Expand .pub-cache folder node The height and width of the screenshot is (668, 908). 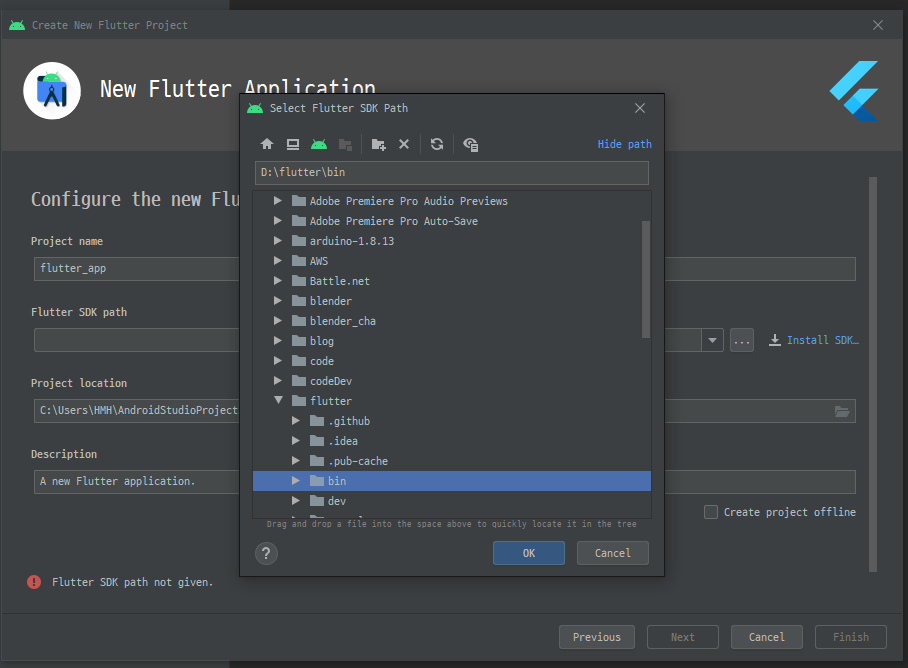point(296,461)
